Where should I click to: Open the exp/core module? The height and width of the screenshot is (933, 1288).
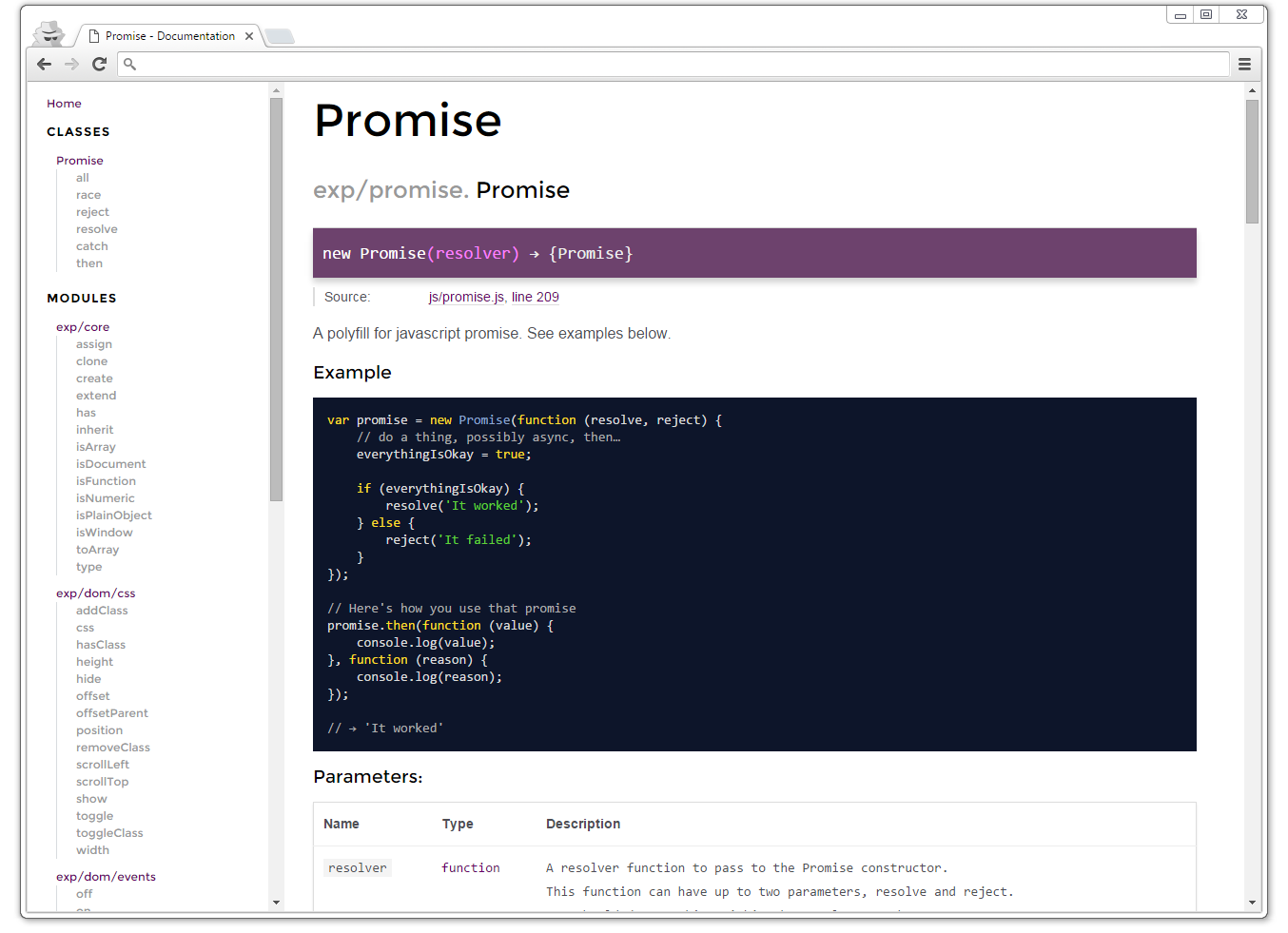pyautogui.click(x=83, y=326)
